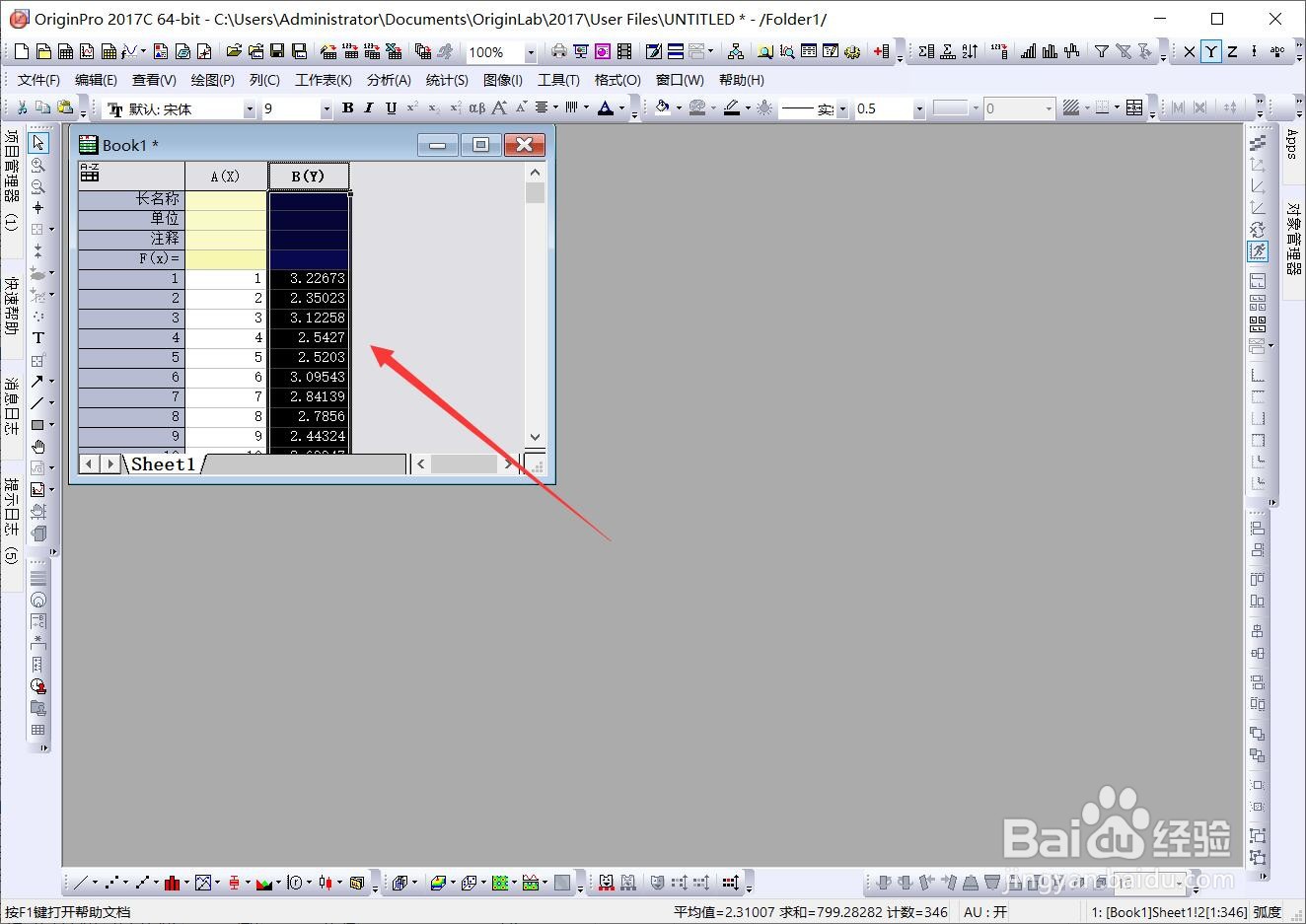Open the line width 0.5 dropdown
1306x924 pixels.
[919, 108]
